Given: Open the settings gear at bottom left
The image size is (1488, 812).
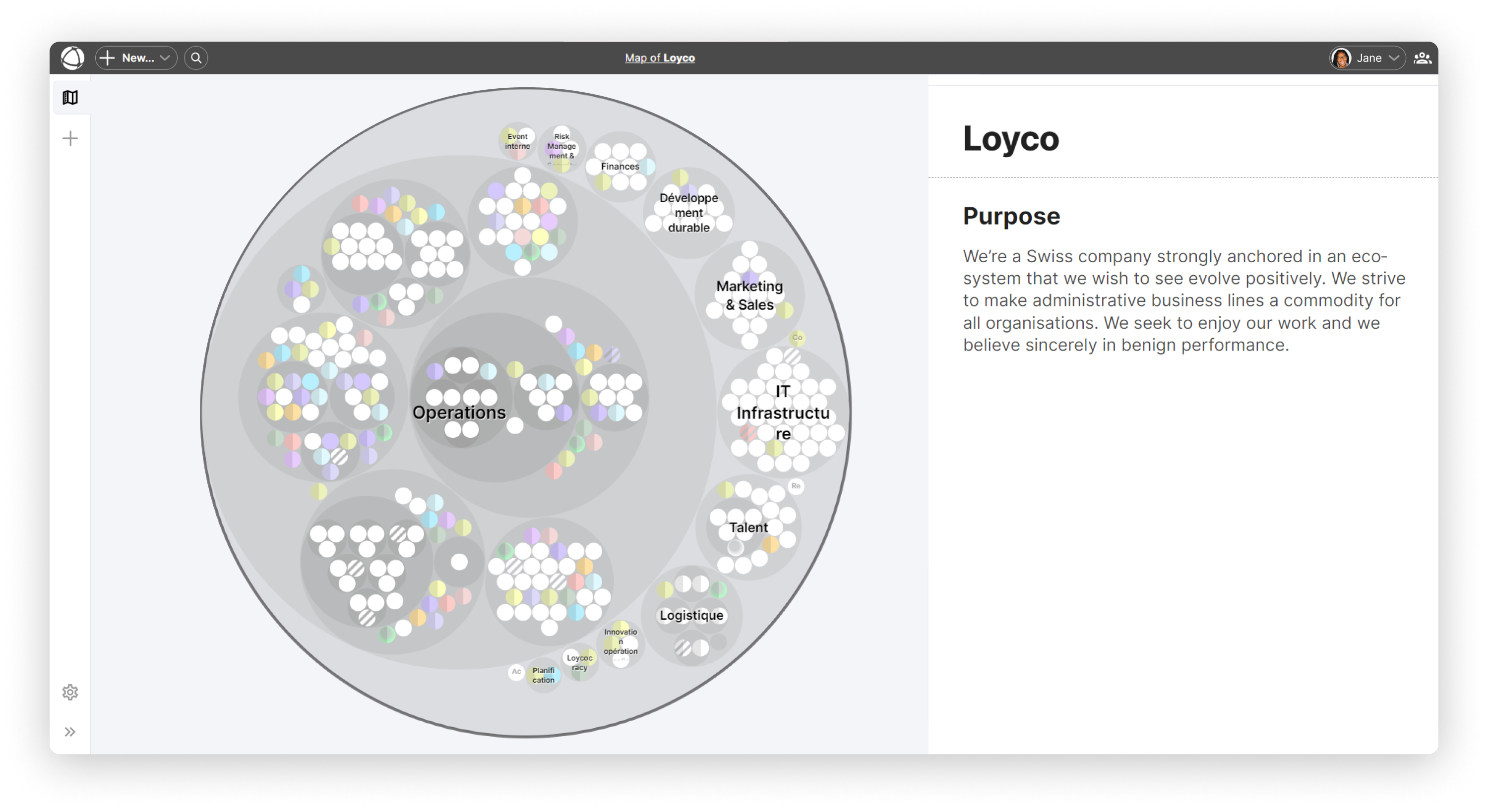Looking at the screenshot, I should [70, 693].
